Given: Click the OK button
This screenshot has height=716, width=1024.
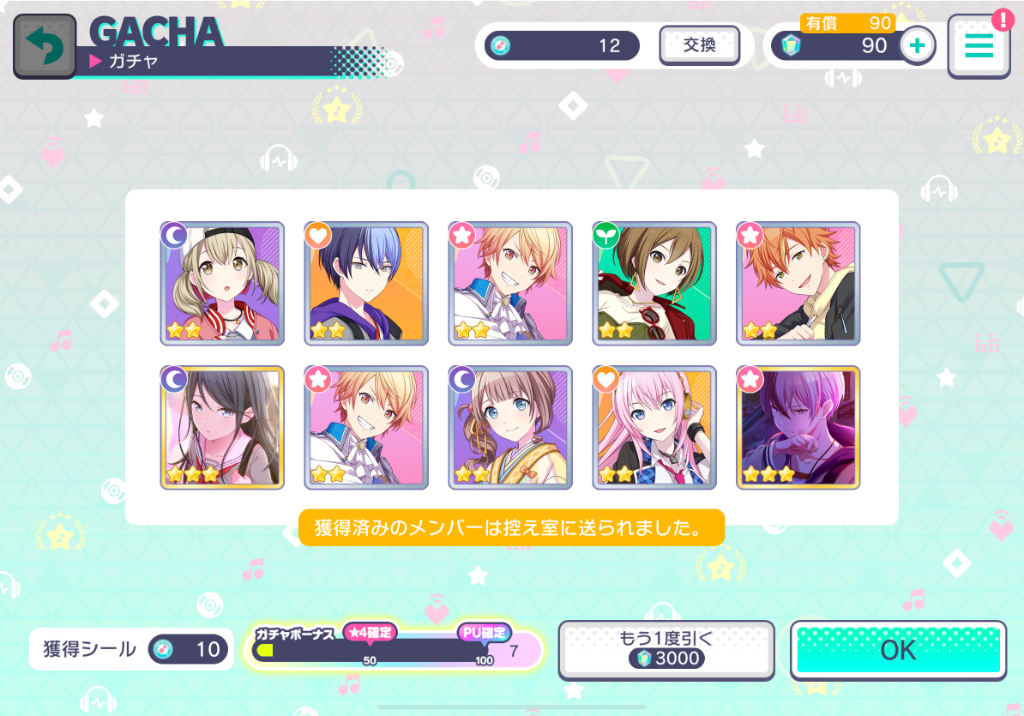Looking at the screenshot, I should click(898, 650).
